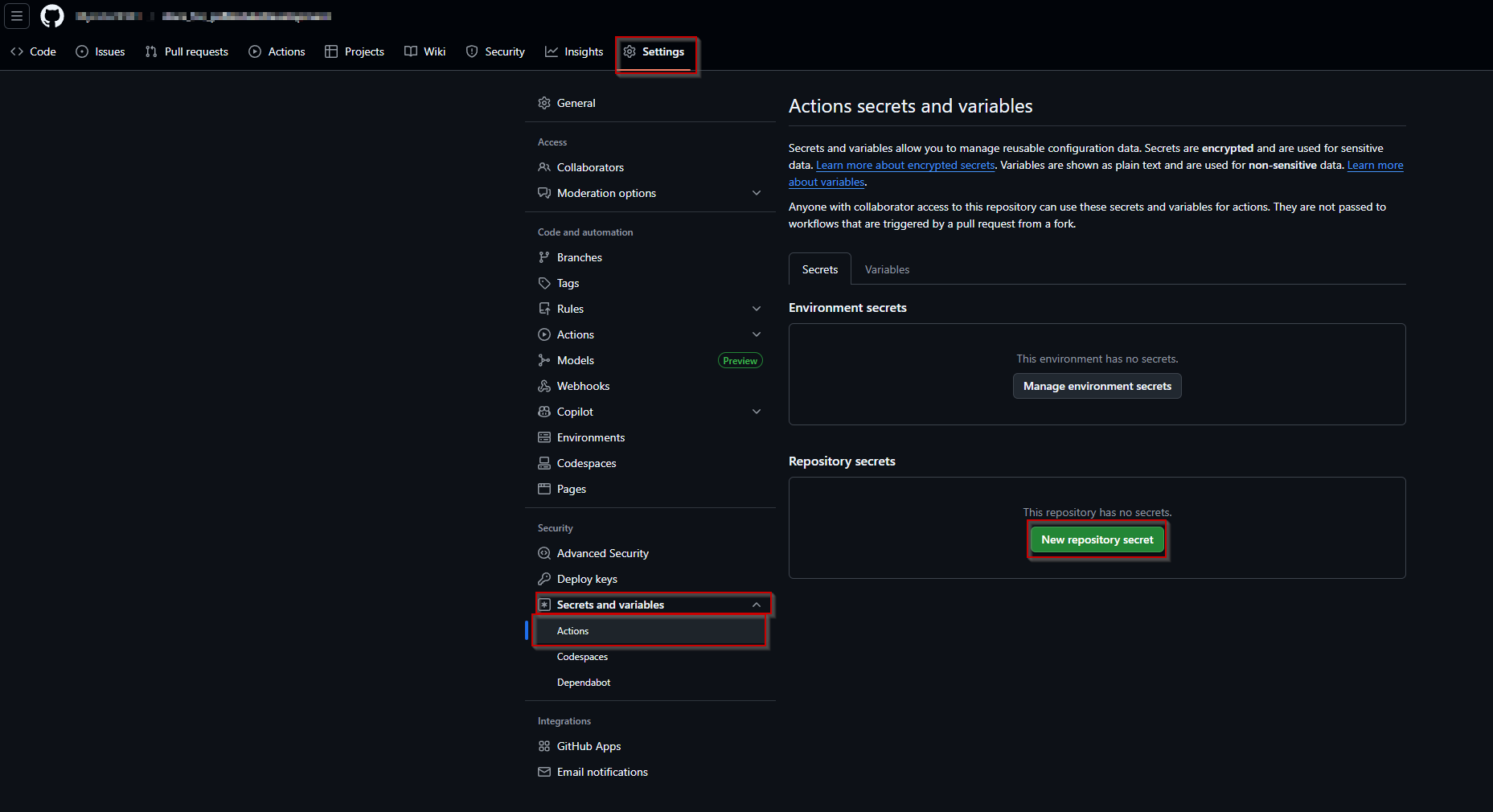Open Copilot settings in the sidebar
The width and height of the screenshot is (1493, 812).
[x=575, y=411]
